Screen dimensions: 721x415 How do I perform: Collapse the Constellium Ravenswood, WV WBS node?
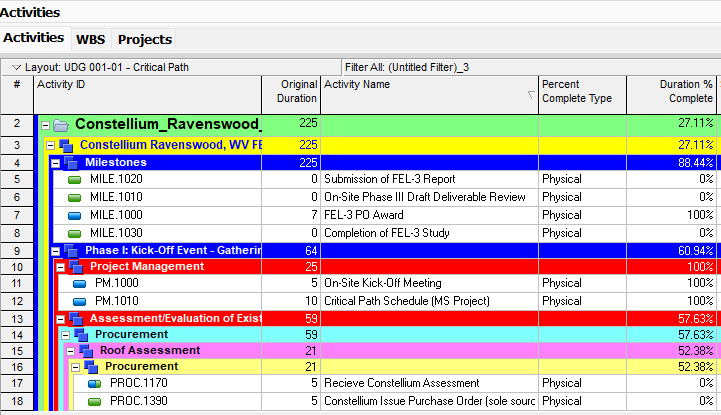pyautogui.click(x=51, y=146)
